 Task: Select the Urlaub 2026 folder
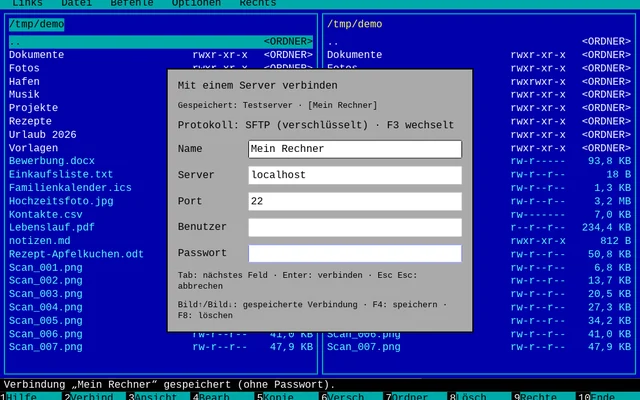(x=42, y=135)
